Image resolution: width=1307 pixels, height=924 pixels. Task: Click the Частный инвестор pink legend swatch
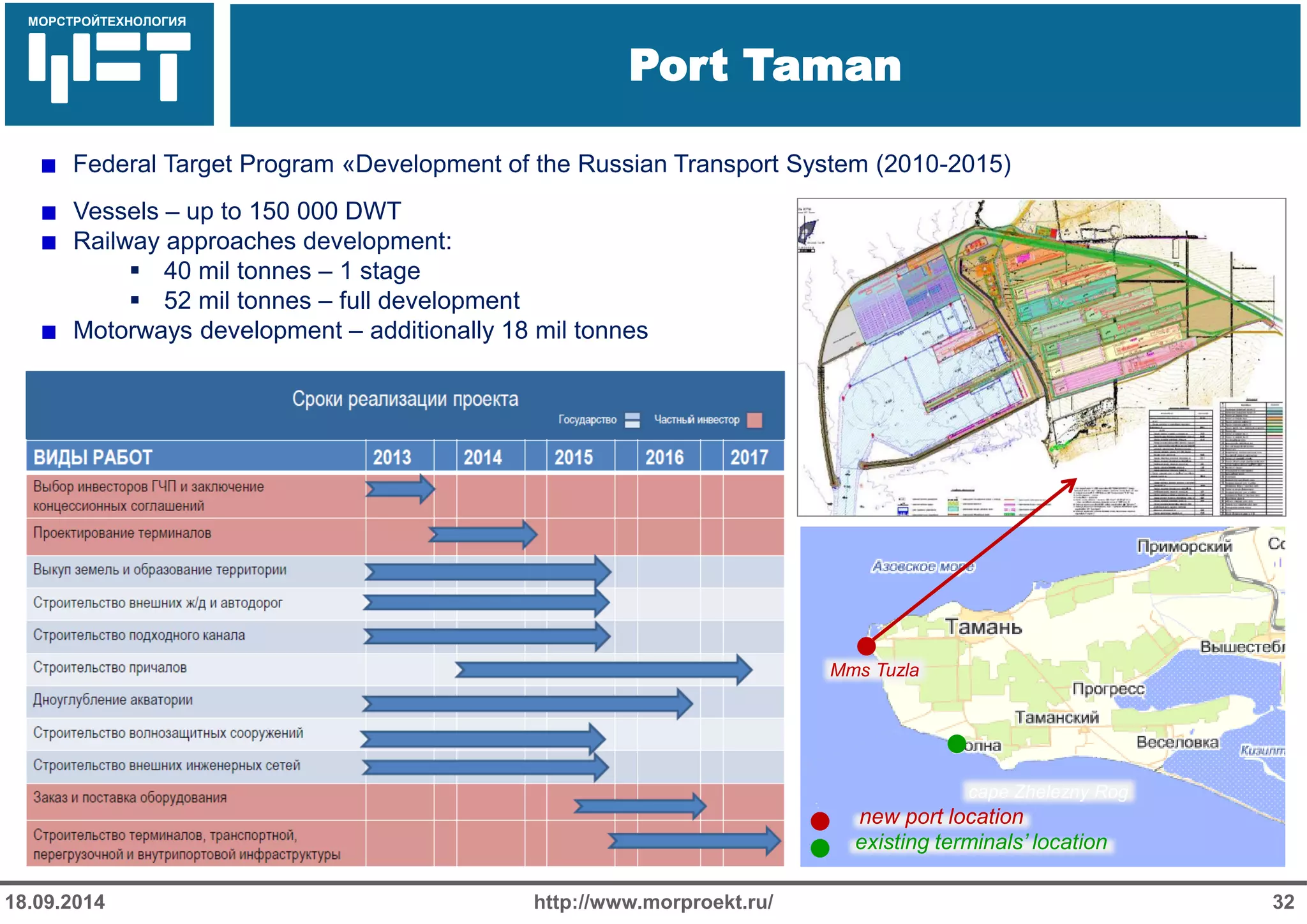[x=754, y=420]
